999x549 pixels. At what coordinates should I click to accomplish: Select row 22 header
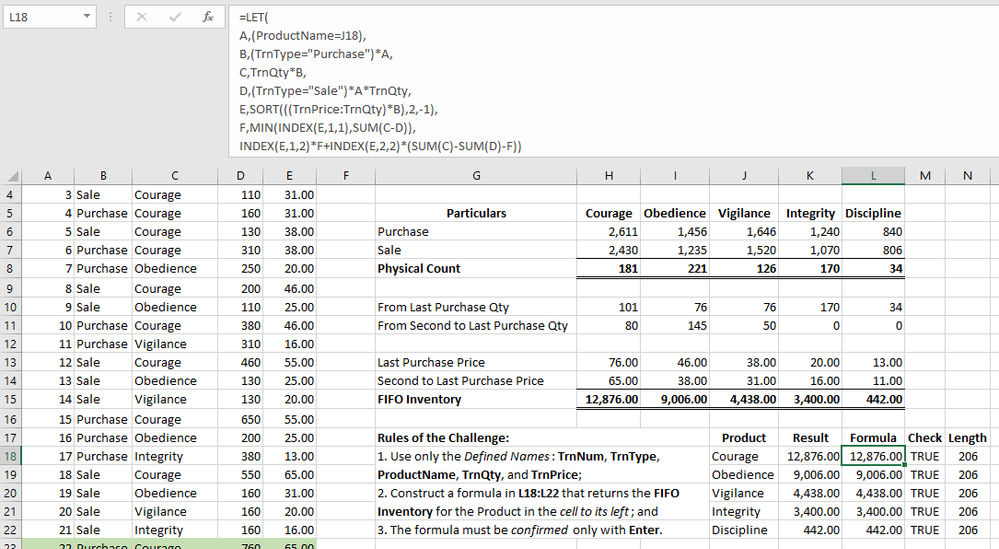(10, 530)
